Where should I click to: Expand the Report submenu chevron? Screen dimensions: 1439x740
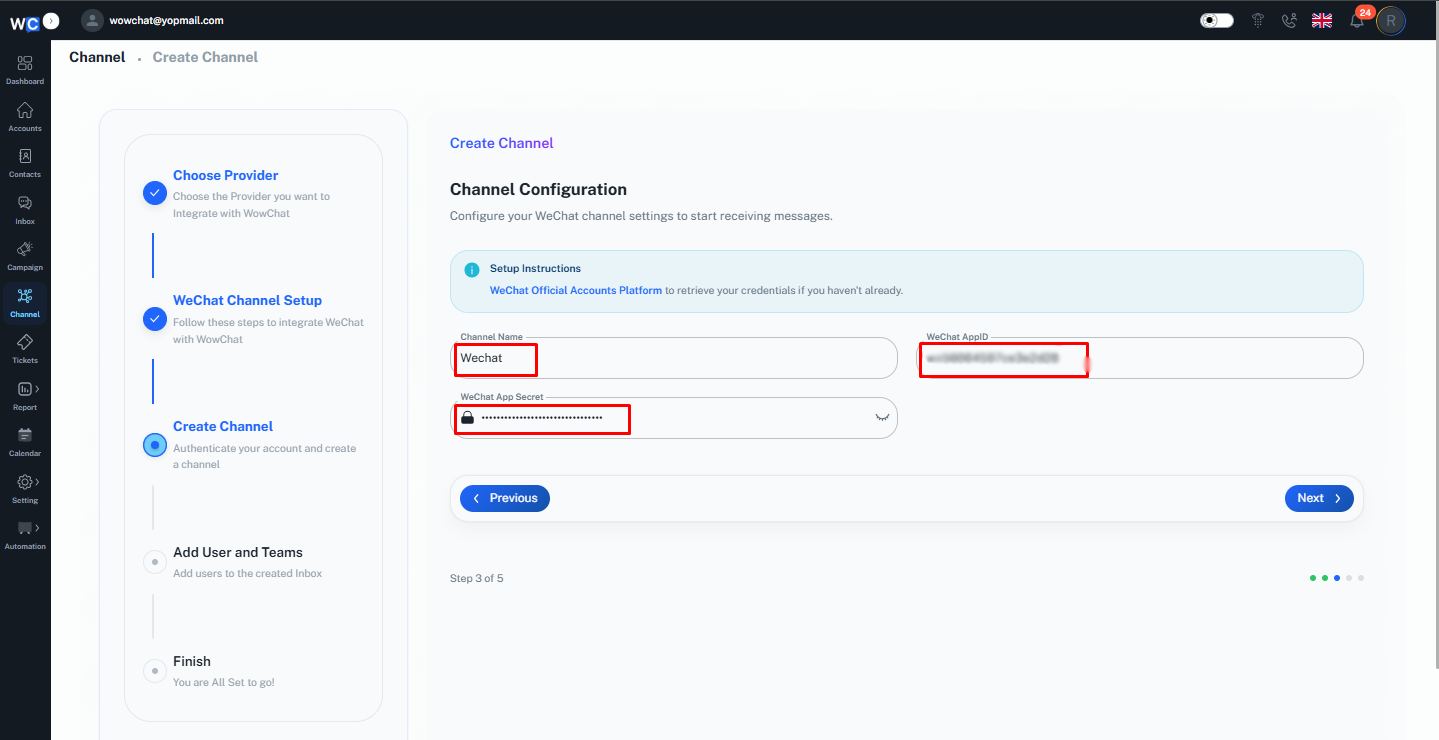pos(38,388)
